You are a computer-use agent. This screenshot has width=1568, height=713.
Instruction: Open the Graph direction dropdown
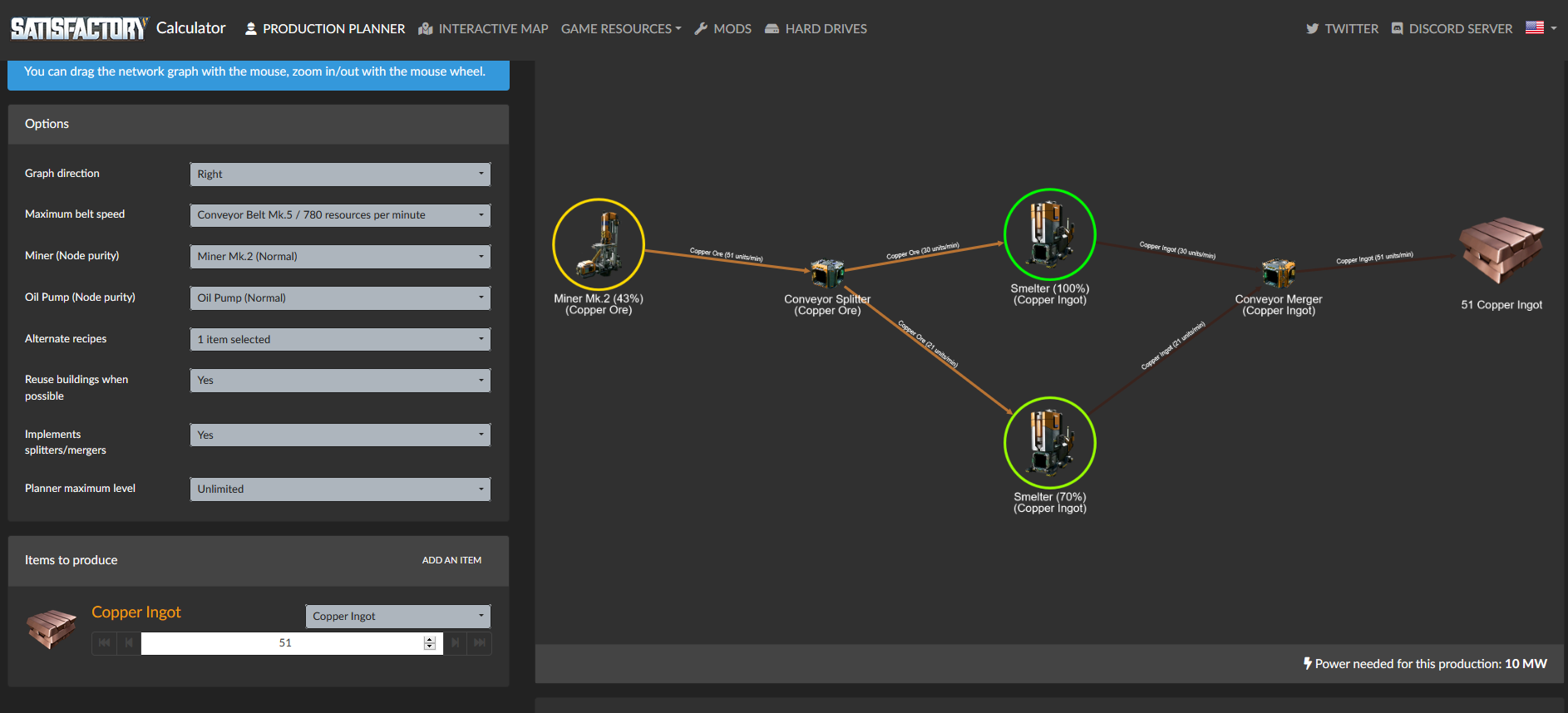point(340,175)
